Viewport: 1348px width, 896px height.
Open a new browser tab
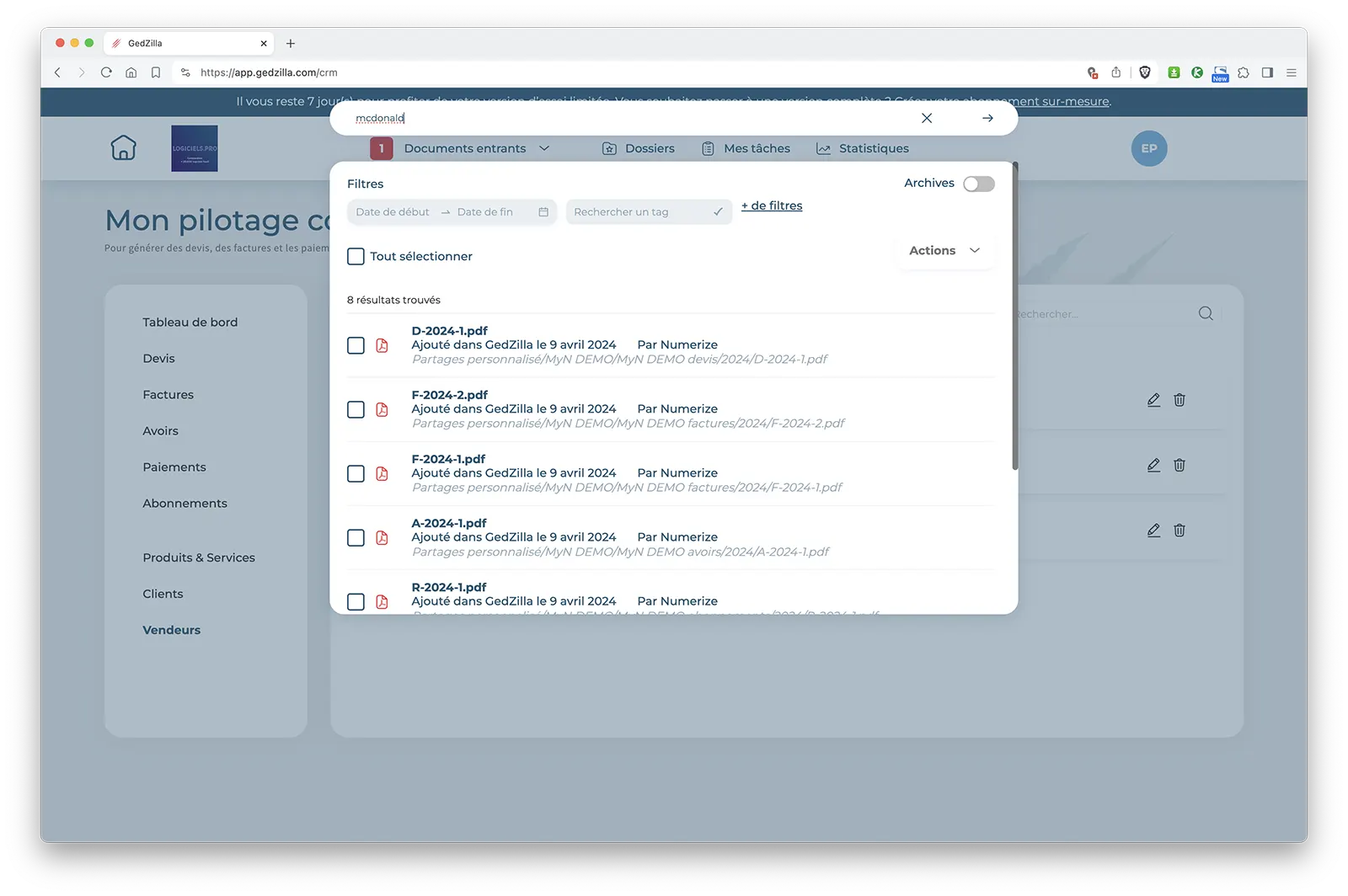pyautogui.click(x=291, y=43)
